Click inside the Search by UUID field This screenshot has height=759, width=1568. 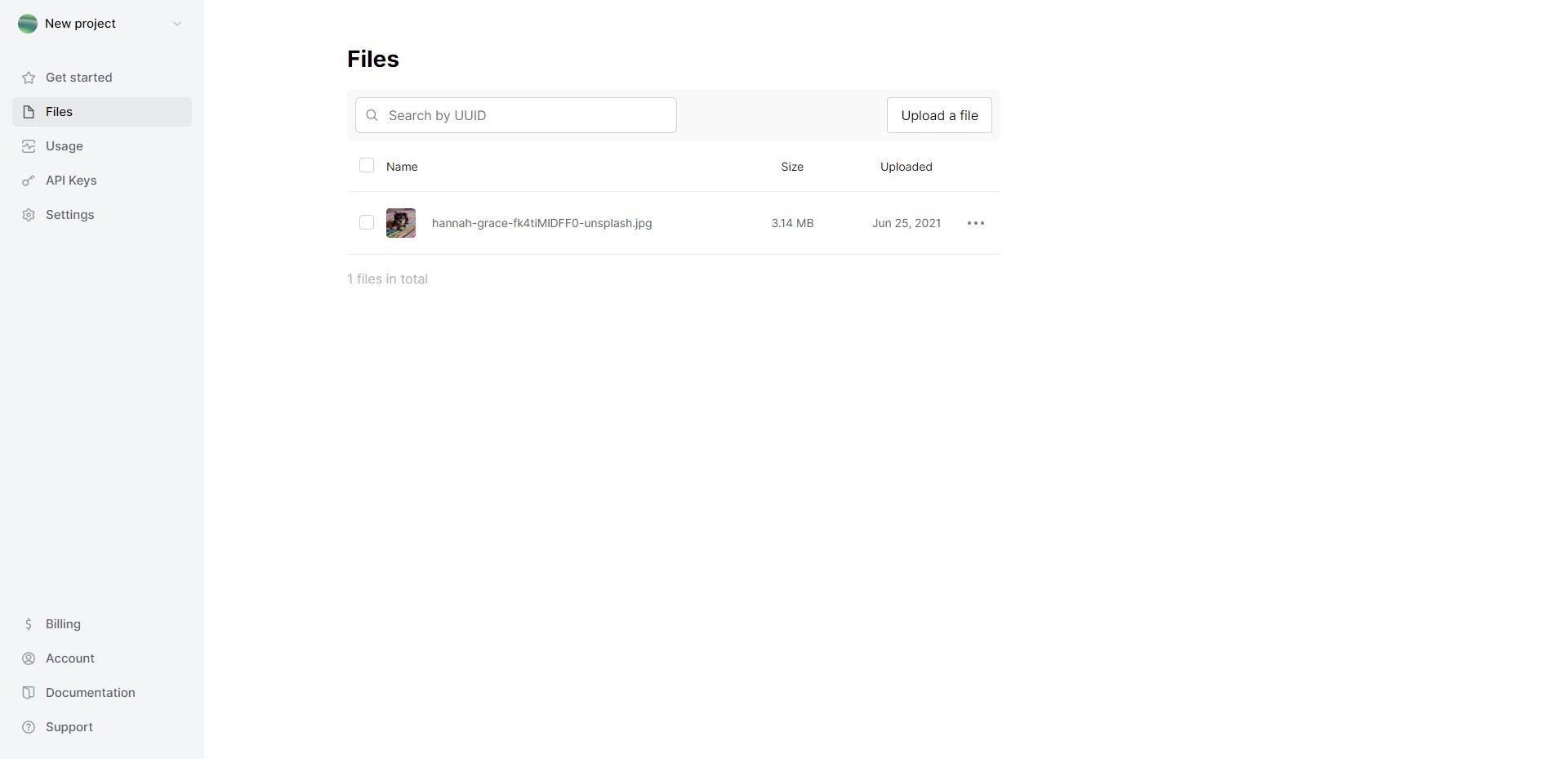(x=523, y=115)
